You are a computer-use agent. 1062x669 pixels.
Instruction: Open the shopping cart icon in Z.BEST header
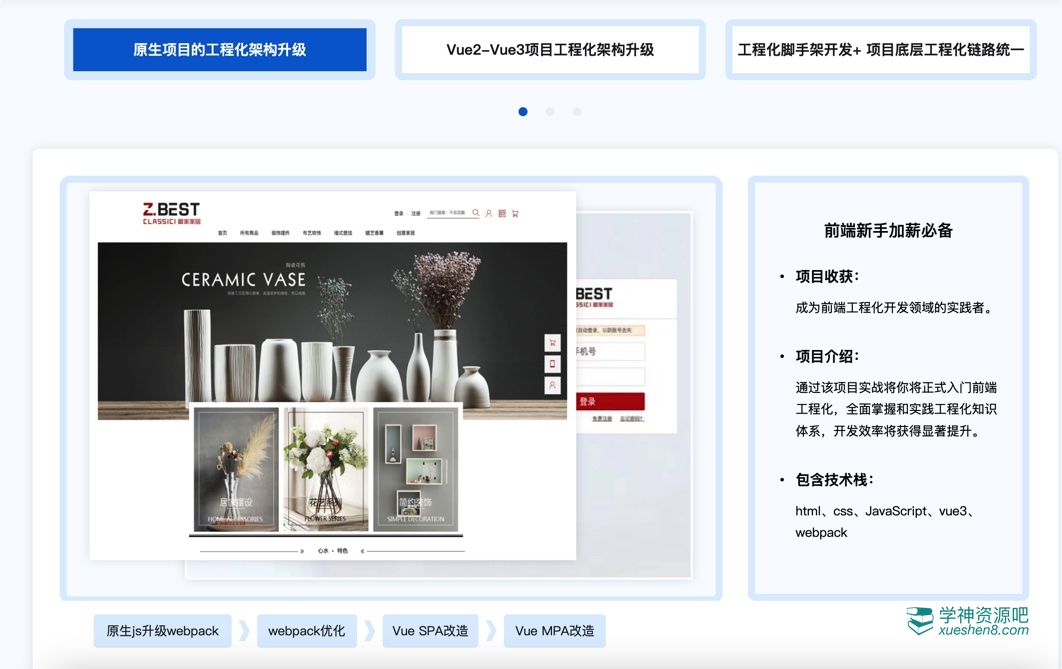tap(515, 213)
